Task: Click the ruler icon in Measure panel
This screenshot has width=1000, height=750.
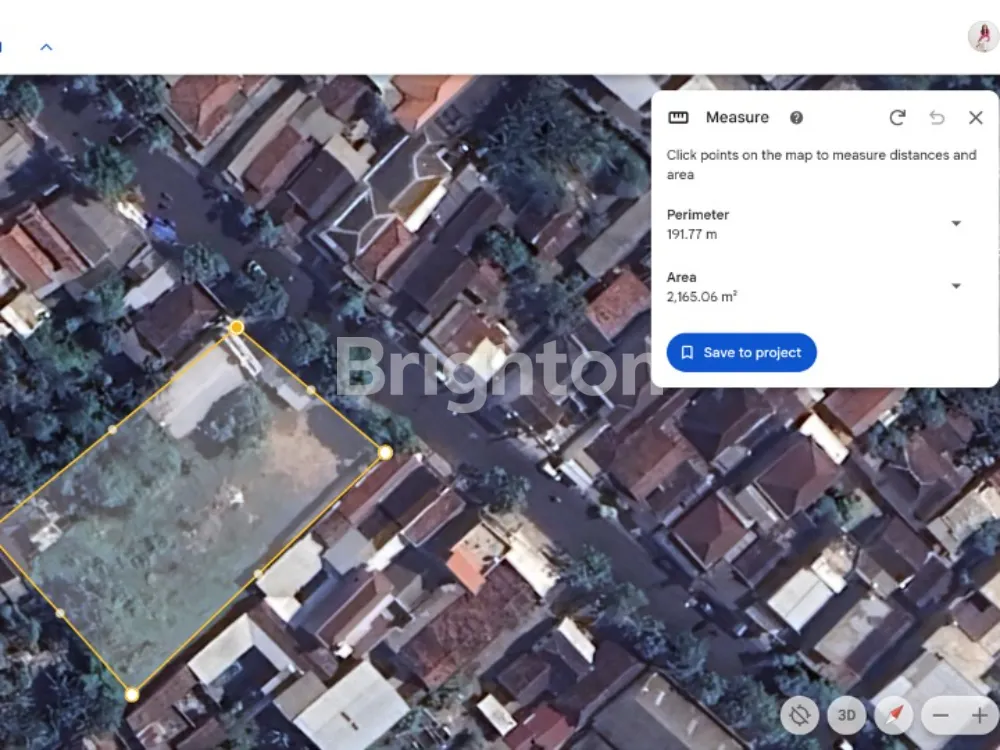Action: tap(678, 117)
